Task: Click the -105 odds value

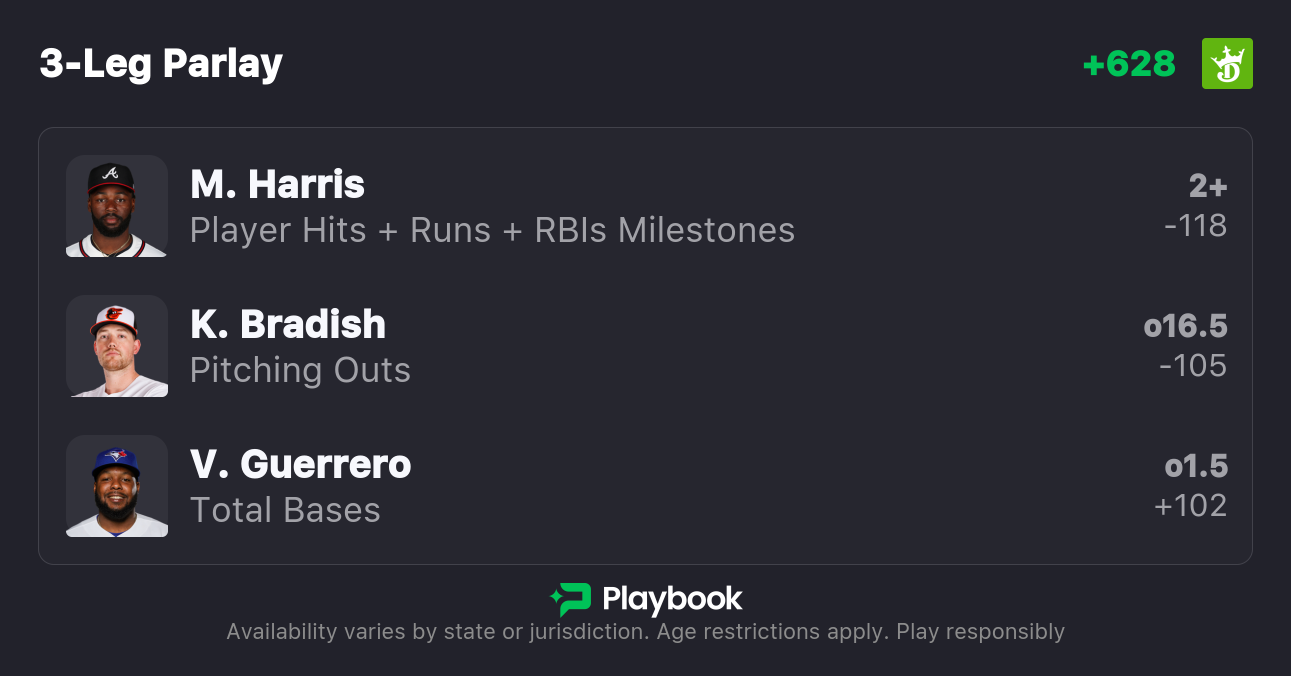Action: click(1193, 366)
